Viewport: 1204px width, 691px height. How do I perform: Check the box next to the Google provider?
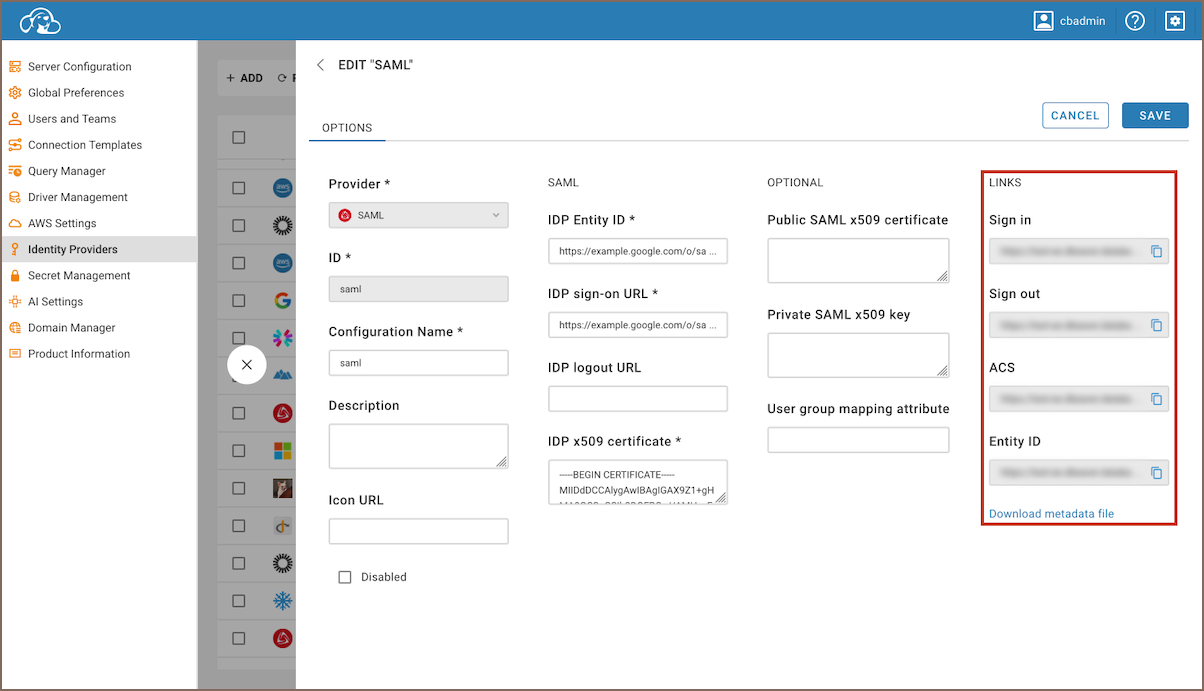point(238,299)
